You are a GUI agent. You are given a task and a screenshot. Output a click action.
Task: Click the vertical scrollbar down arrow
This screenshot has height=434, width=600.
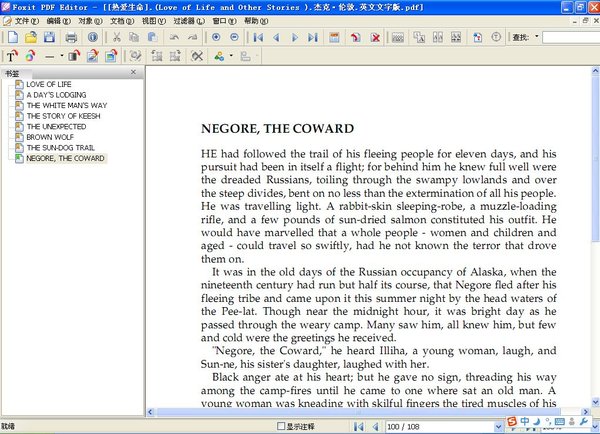tap(595, 402)
